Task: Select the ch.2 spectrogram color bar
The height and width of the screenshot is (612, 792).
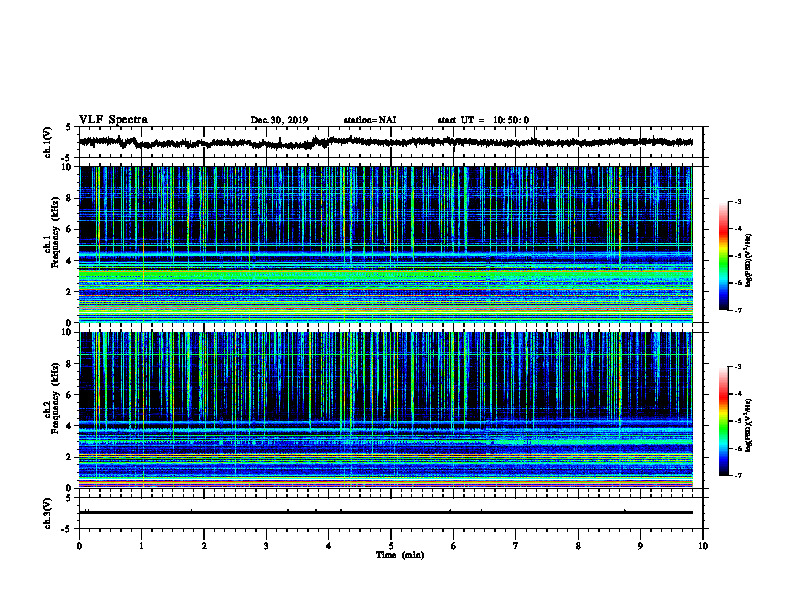Action: tap(723, 421)
